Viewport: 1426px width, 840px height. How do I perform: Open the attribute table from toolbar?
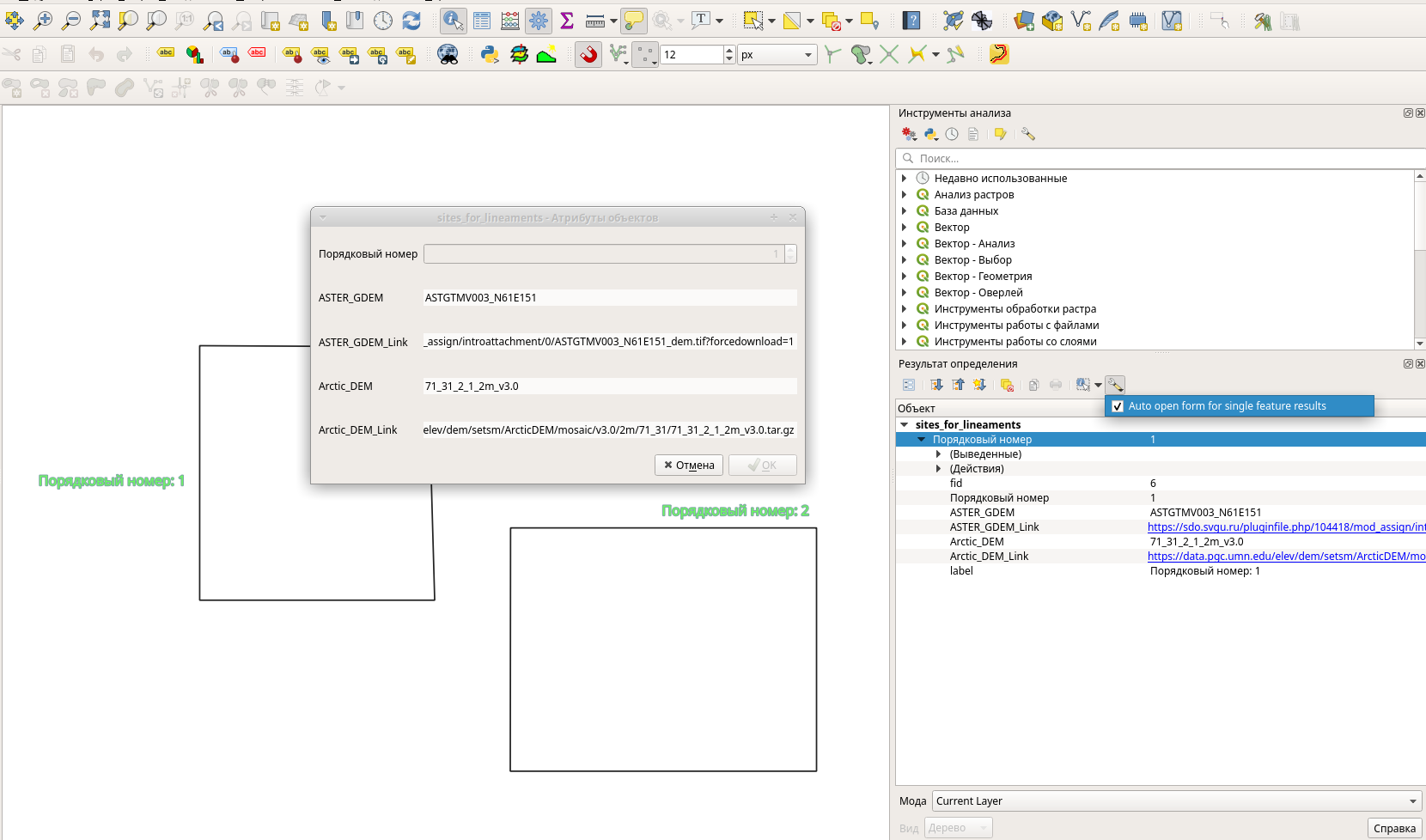pos(482,21)
